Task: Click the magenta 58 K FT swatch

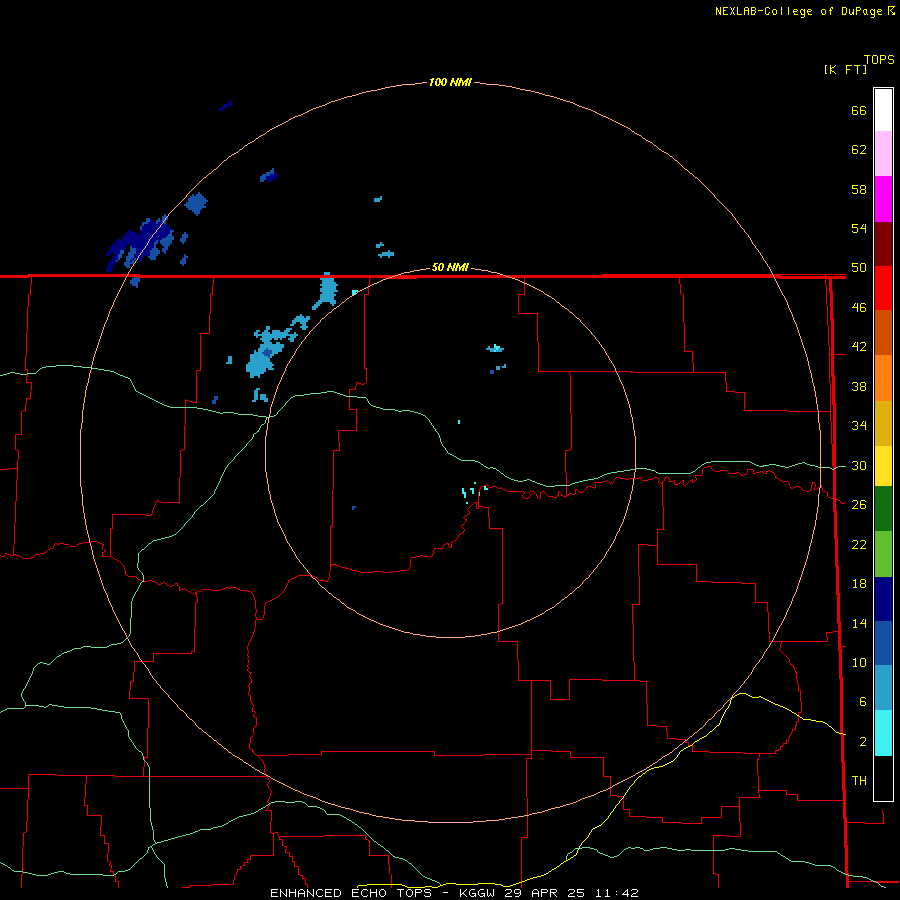Action: pyautogui.click(x=883, y=199)
